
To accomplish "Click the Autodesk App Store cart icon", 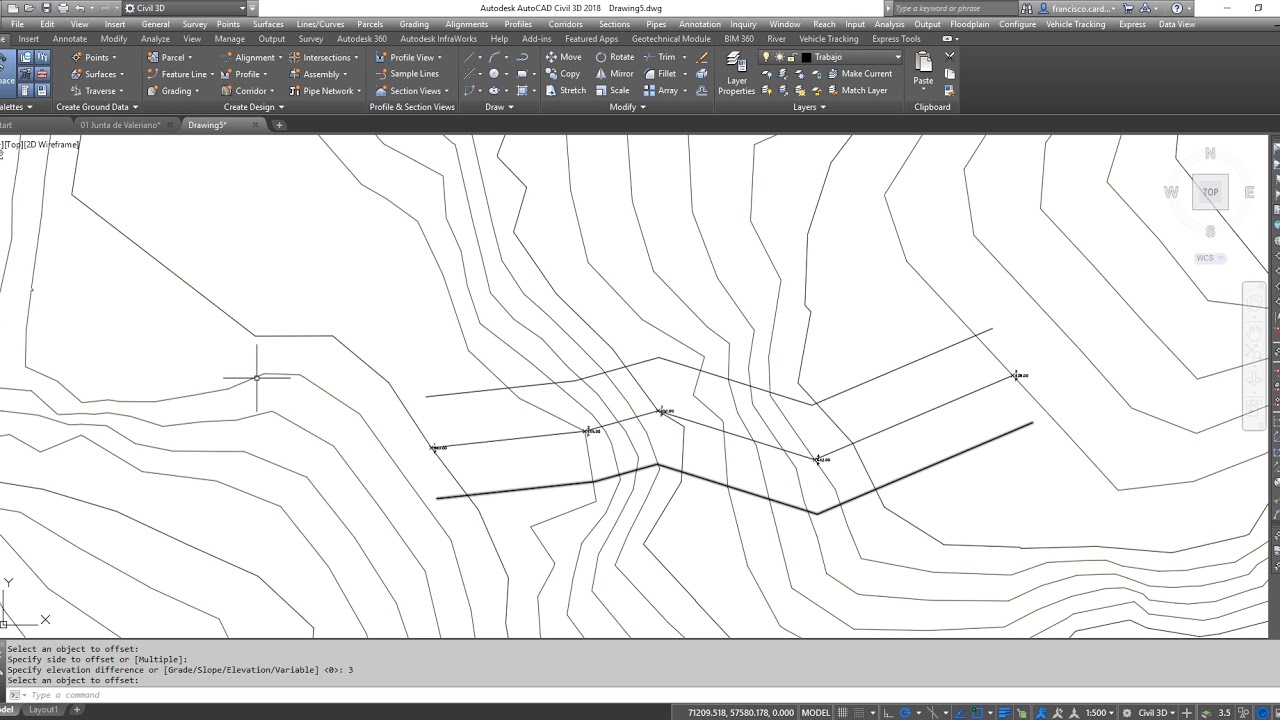I will 1129,8.
